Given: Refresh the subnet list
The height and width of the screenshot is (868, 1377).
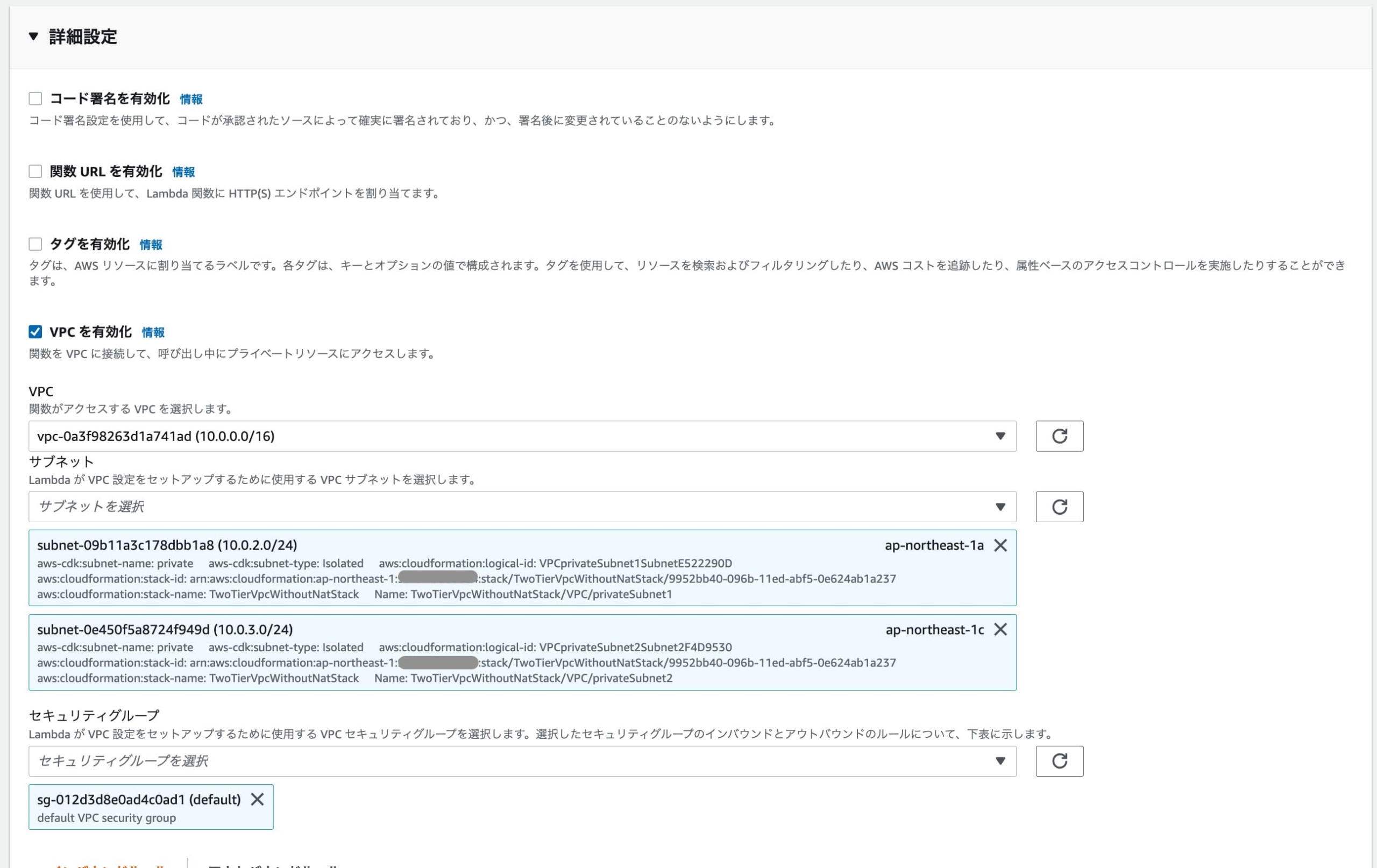Looking at the screenshot, I should pos(1059,507).
